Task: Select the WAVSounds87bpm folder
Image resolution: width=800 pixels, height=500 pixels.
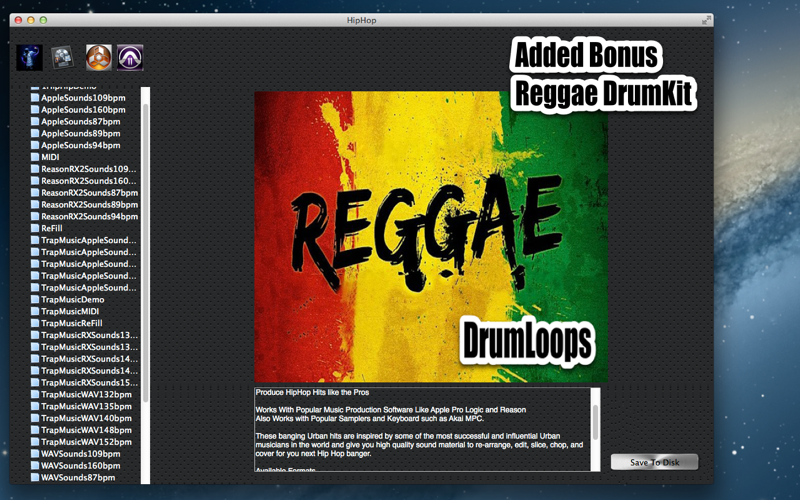Action: [x=73, y=478]
